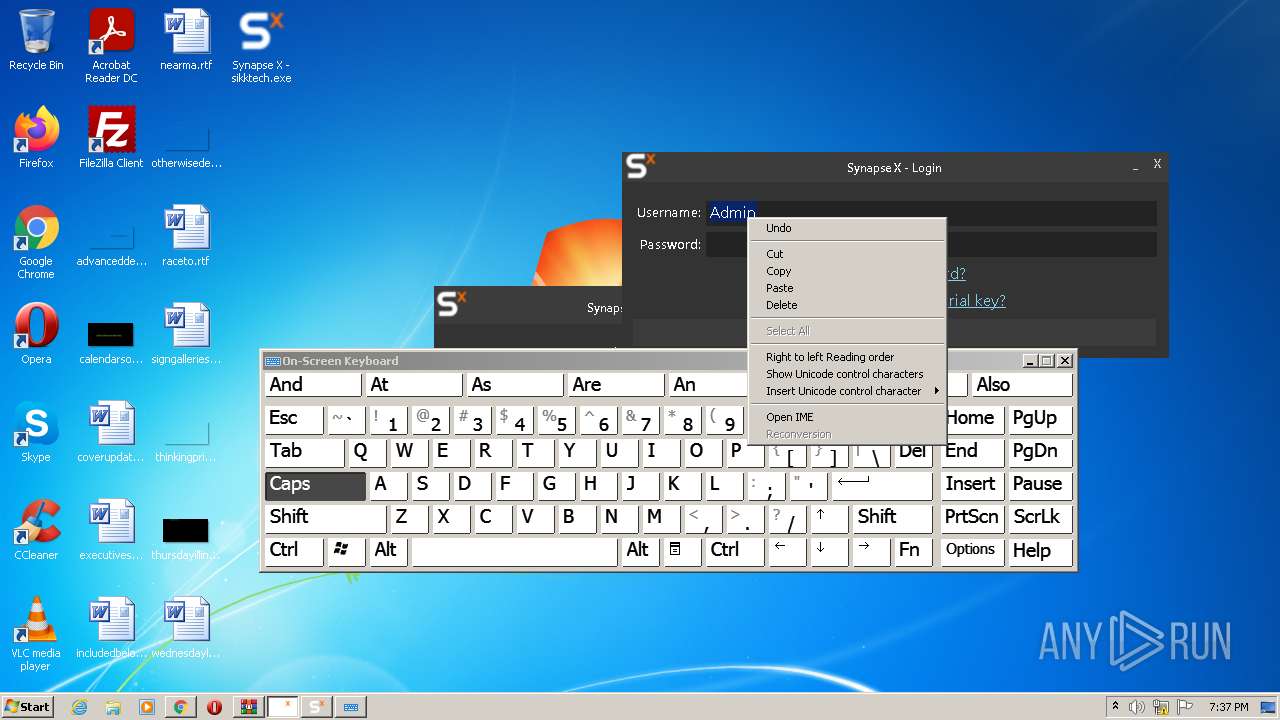The height and width of the screenshot is (720, 1280).
Task: Launch Acrobat Reader DC from desktop
Action: (111, 46)
